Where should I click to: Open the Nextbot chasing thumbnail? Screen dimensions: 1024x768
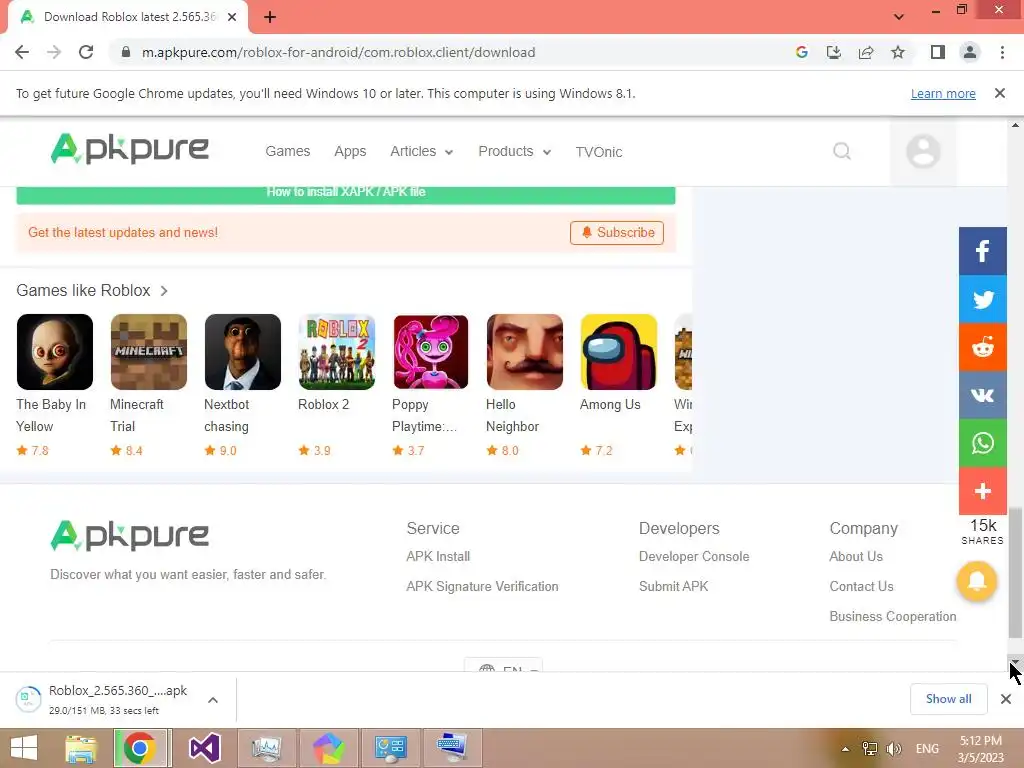point(243,352)
